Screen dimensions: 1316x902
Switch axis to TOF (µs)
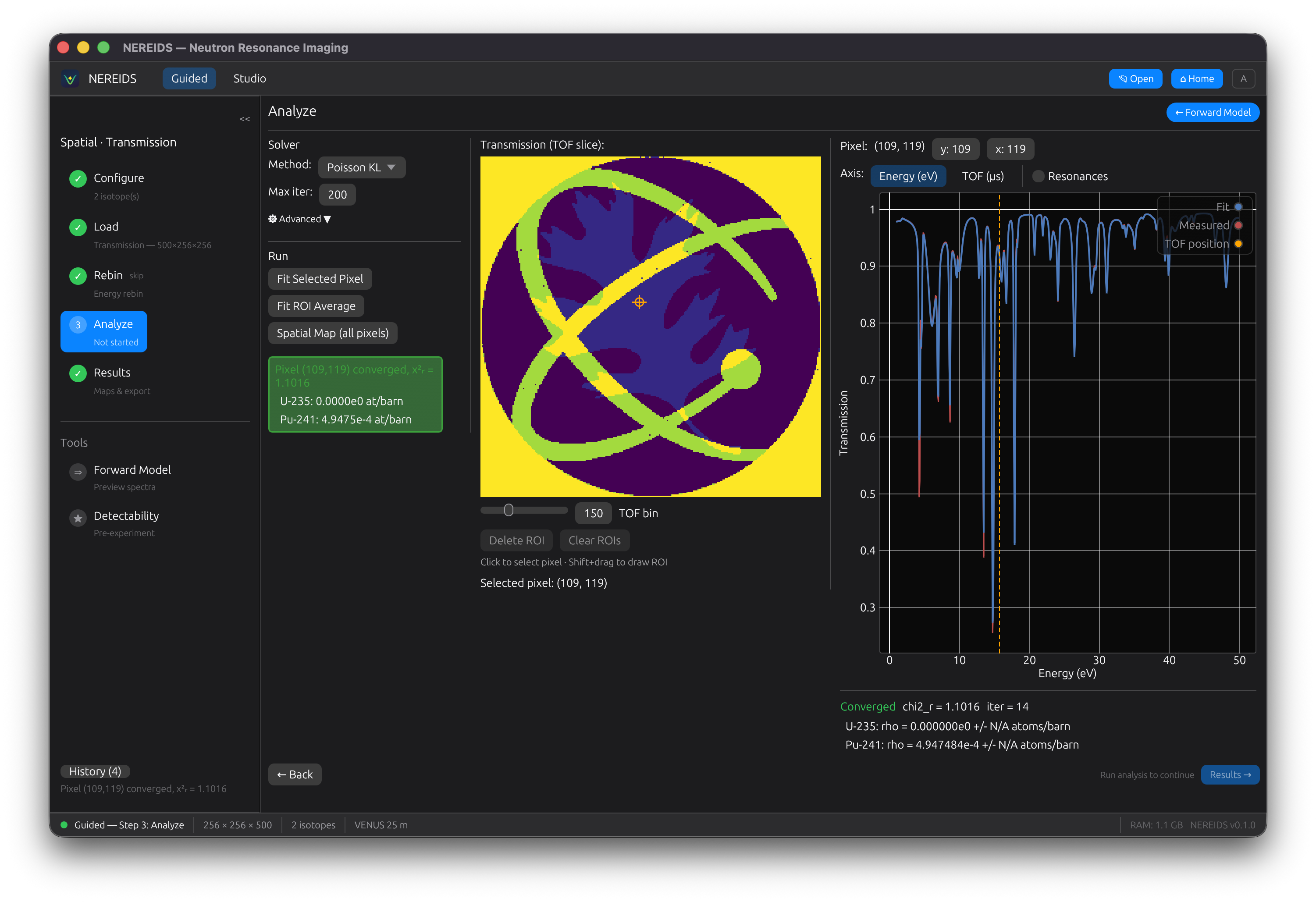tap(982, 176)
